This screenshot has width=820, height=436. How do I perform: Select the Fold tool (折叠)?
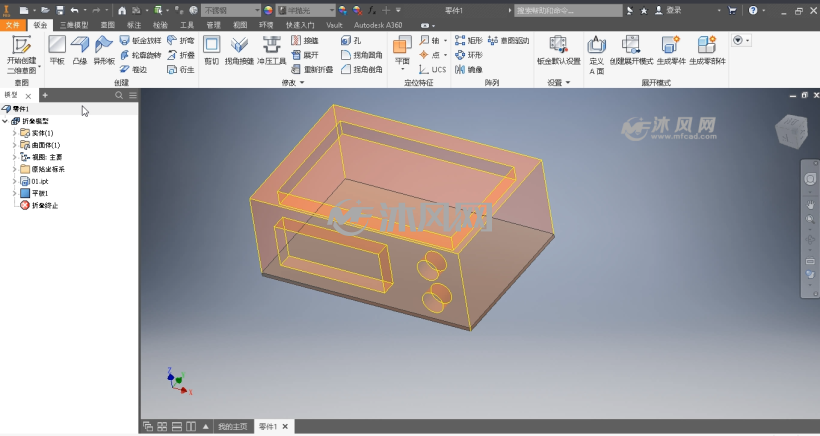180,55
